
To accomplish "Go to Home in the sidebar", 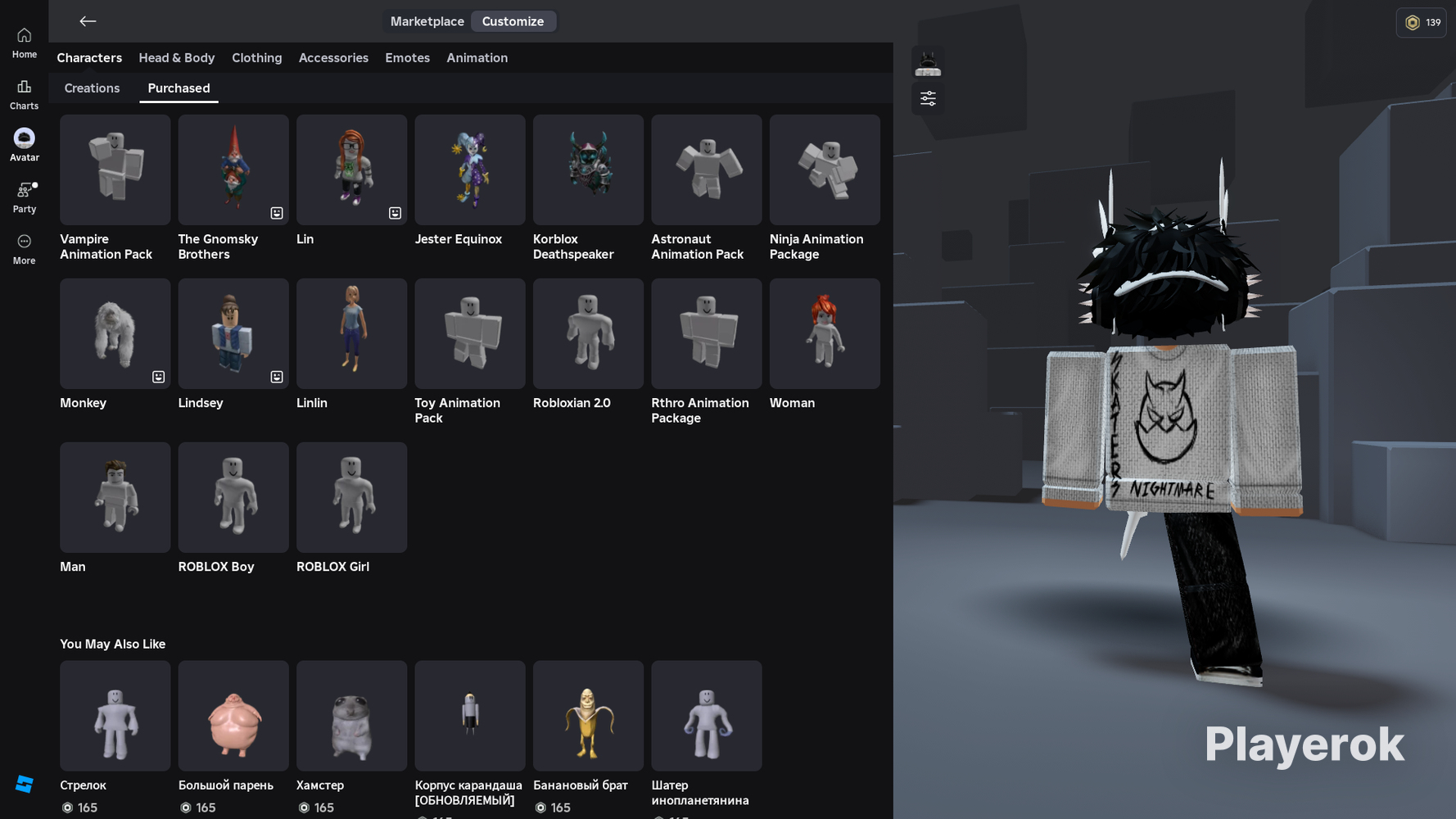I will (x=24, y=43).
